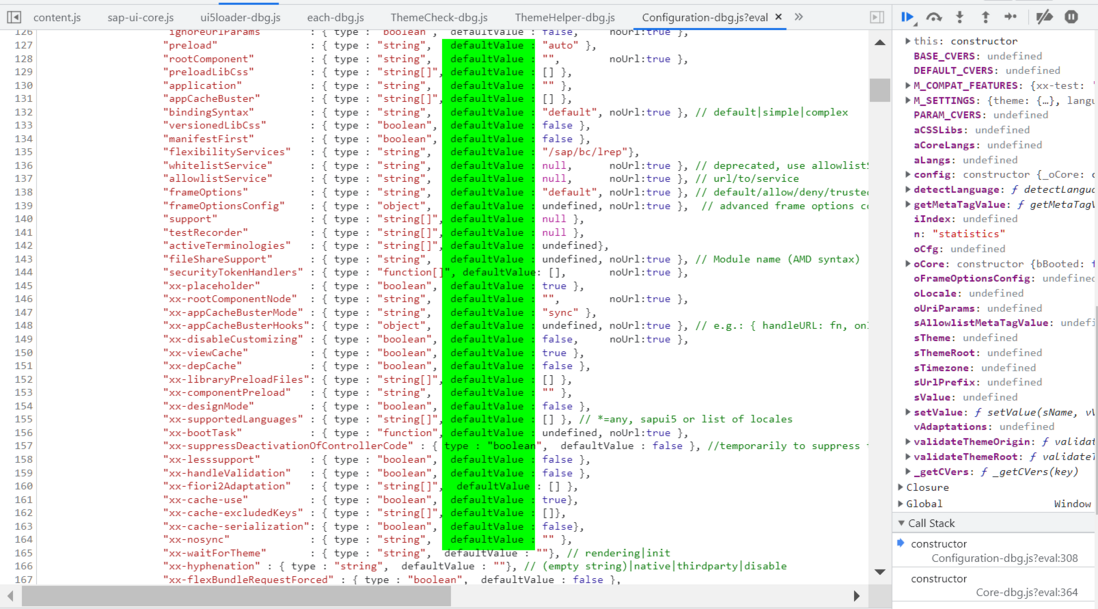Set breakpoint on line number 157
Viewport: 1098px width, 609px height.
(x=24, y=446)
